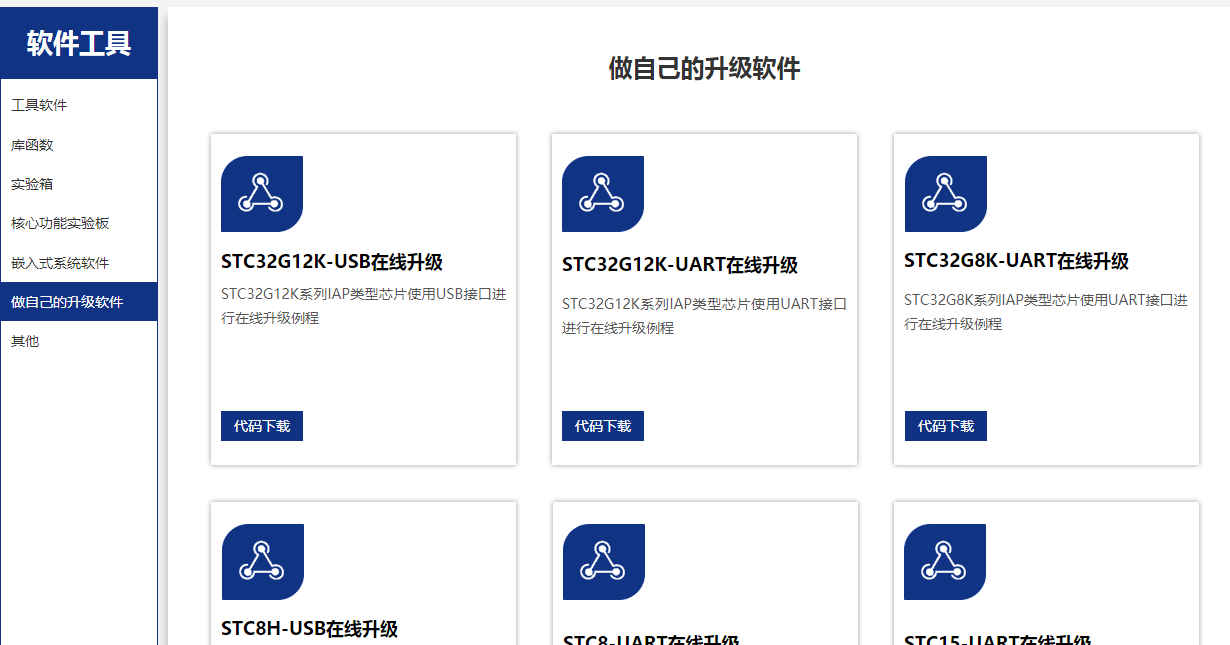This screenshot has height=645, width=1230.
Task: Select 做自己的升级软件 sidebar item
Action: click(x=79, y=301)
